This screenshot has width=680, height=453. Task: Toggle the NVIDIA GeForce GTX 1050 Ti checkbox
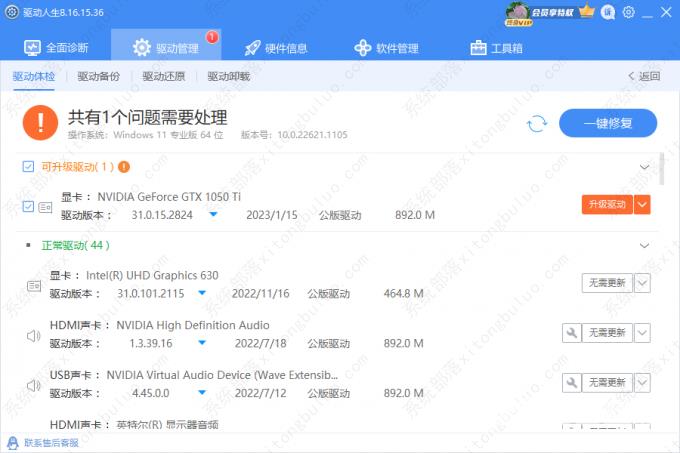click(28, 206)
